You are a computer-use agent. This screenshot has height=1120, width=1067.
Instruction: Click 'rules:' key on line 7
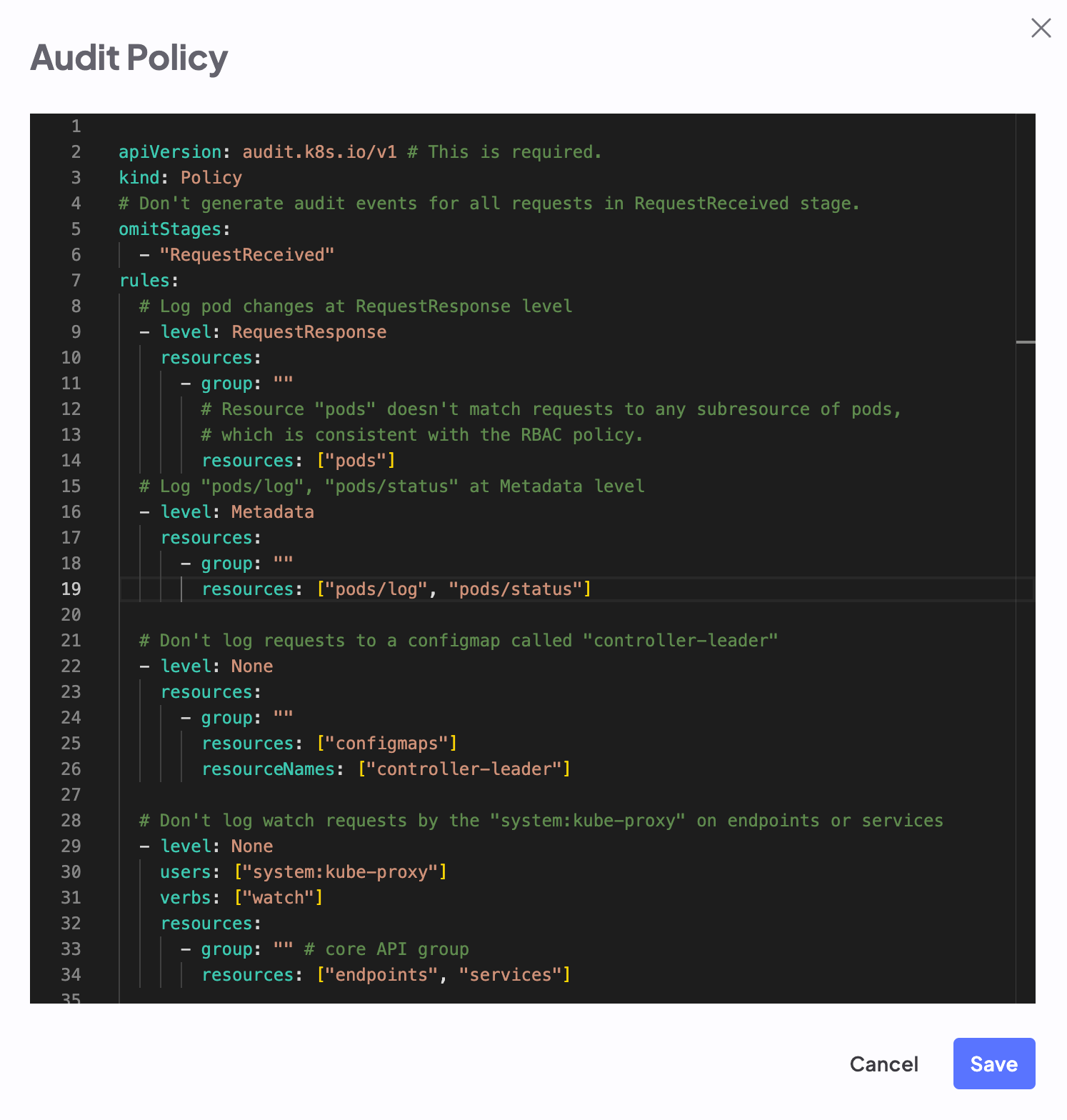click(x=149, y=281)
